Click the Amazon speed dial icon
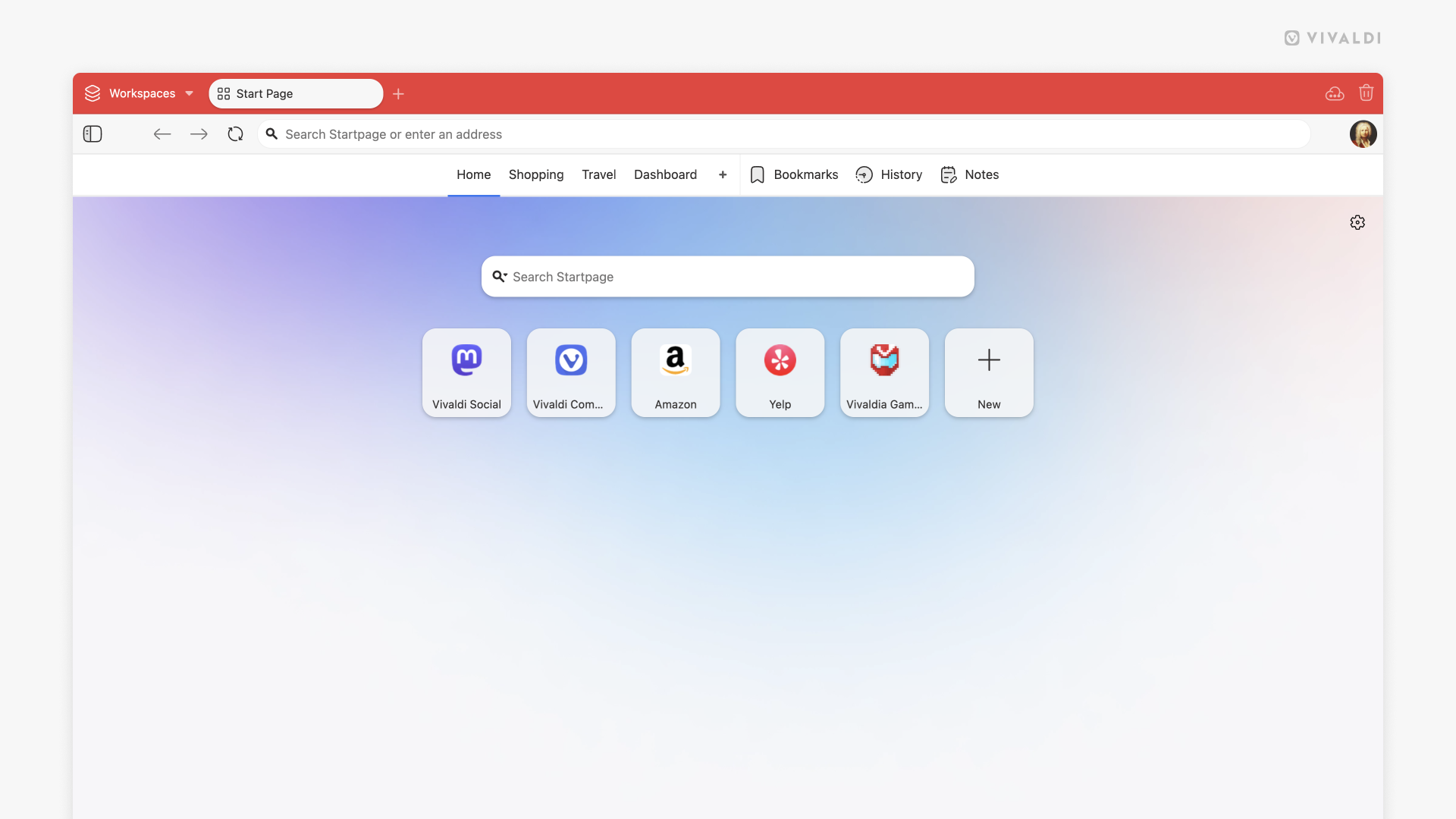The height and width of the screenshot is (819, 1456). [x=675, y=372]
